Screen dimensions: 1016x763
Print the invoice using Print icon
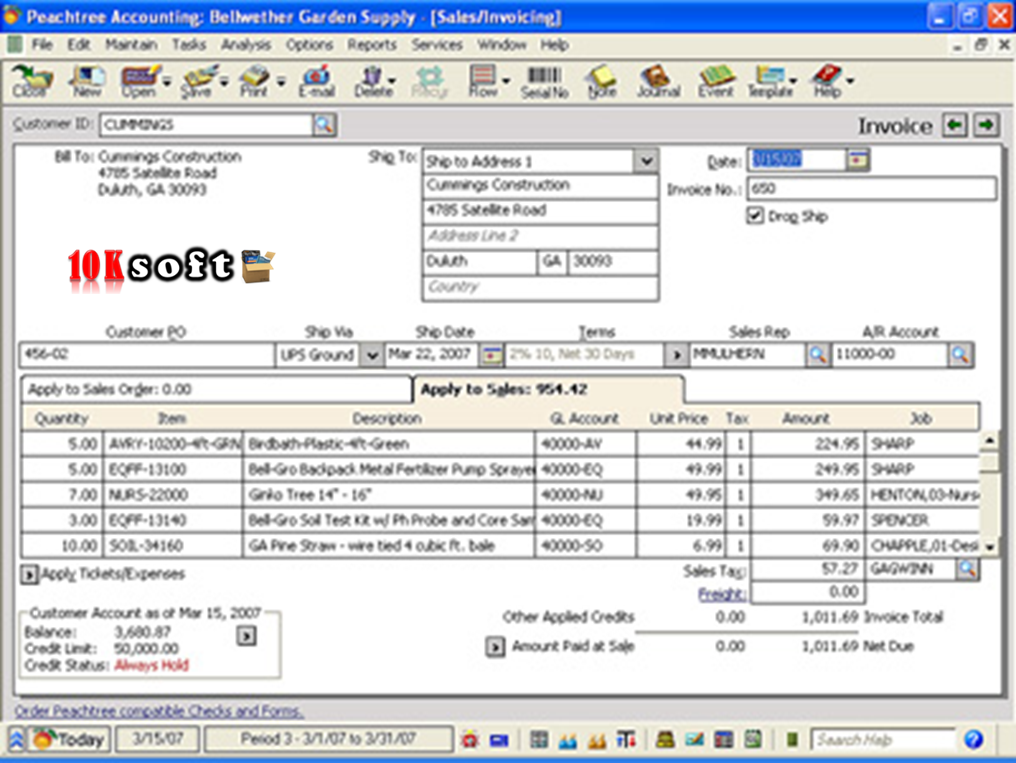[x=253, y=82]
